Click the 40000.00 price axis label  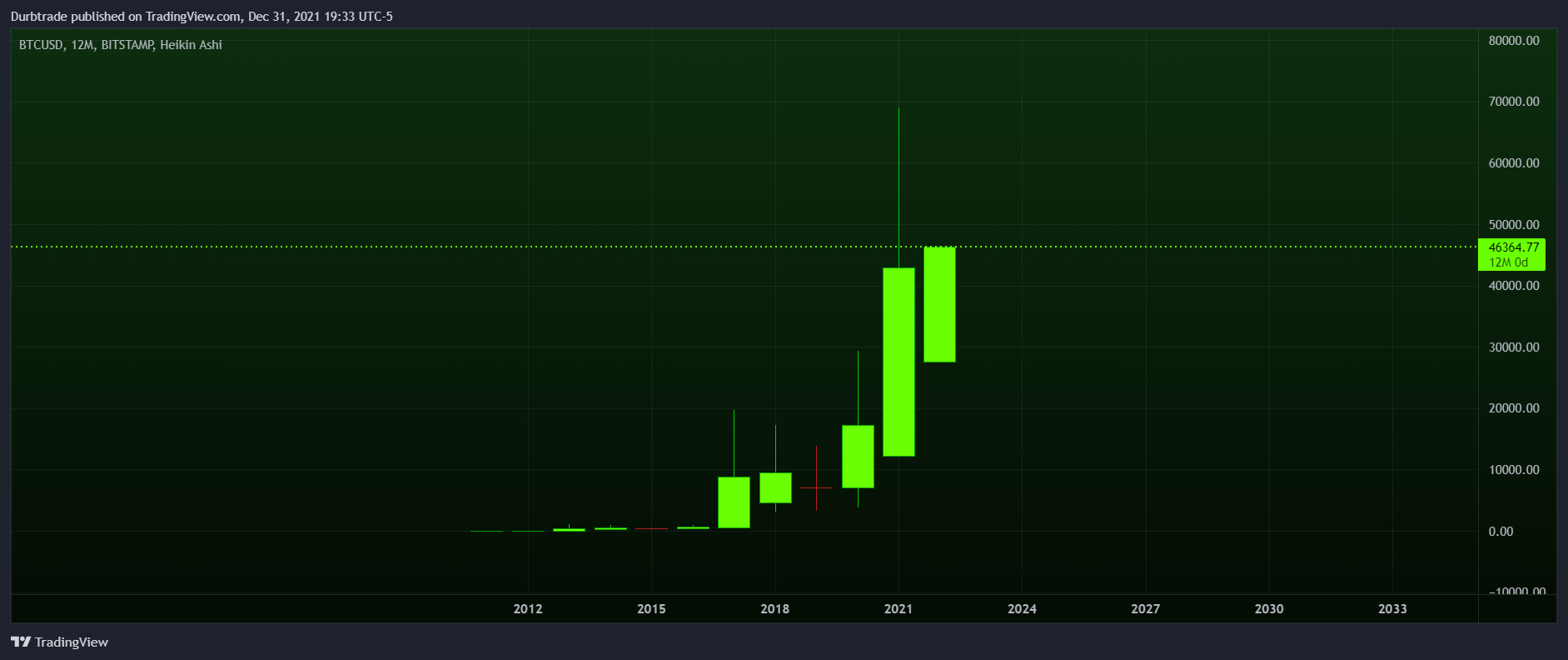click(x=1514, y=286)
